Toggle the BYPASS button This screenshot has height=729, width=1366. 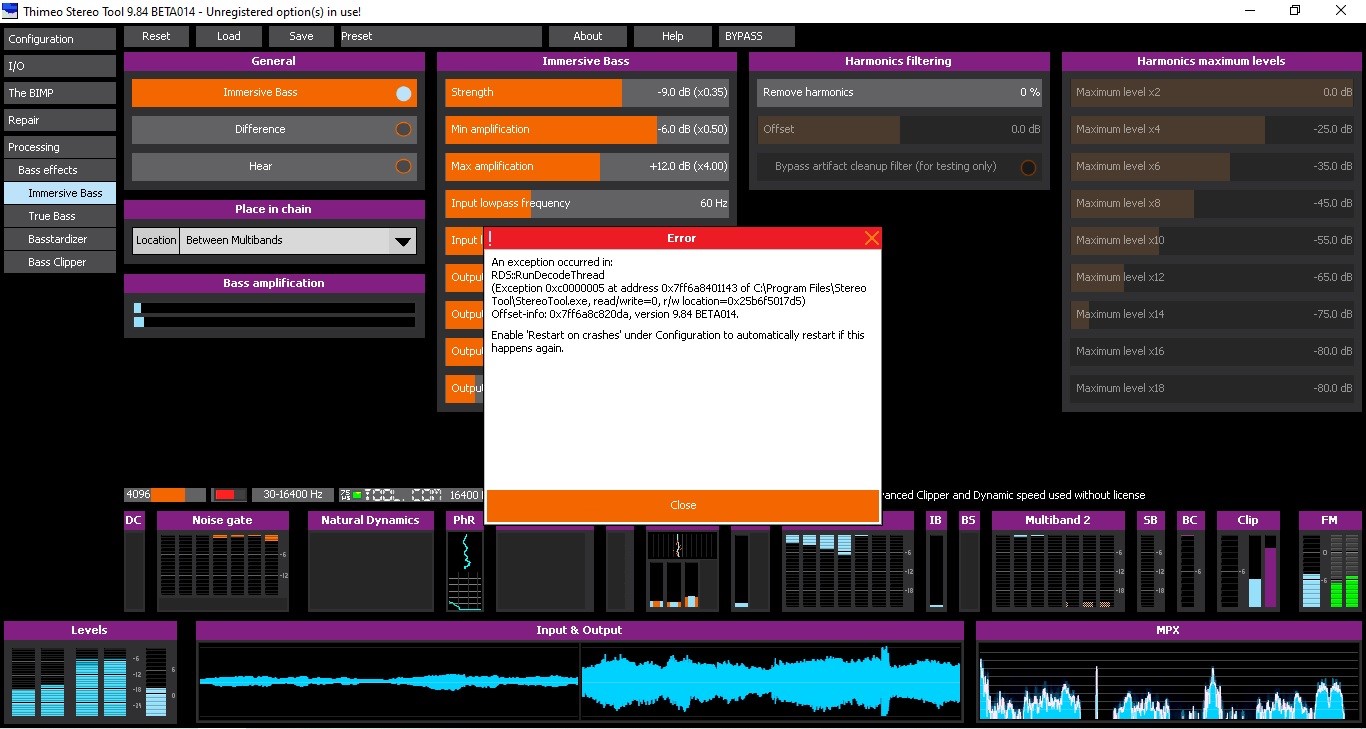click(757, 36)
